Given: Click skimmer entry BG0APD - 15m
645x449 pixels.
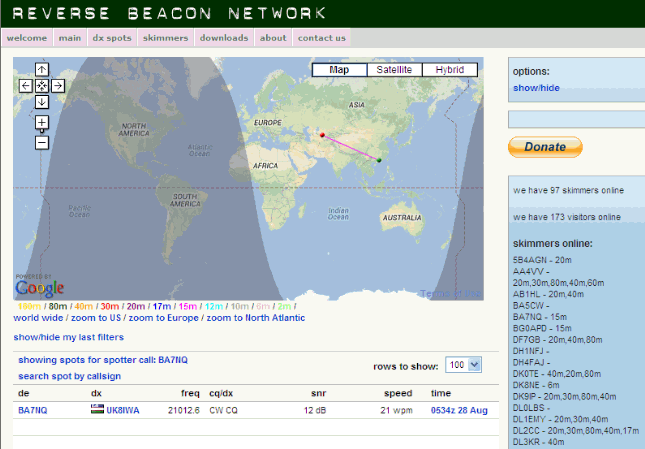Looking at the screenshot, I should (x=542, y=328).
